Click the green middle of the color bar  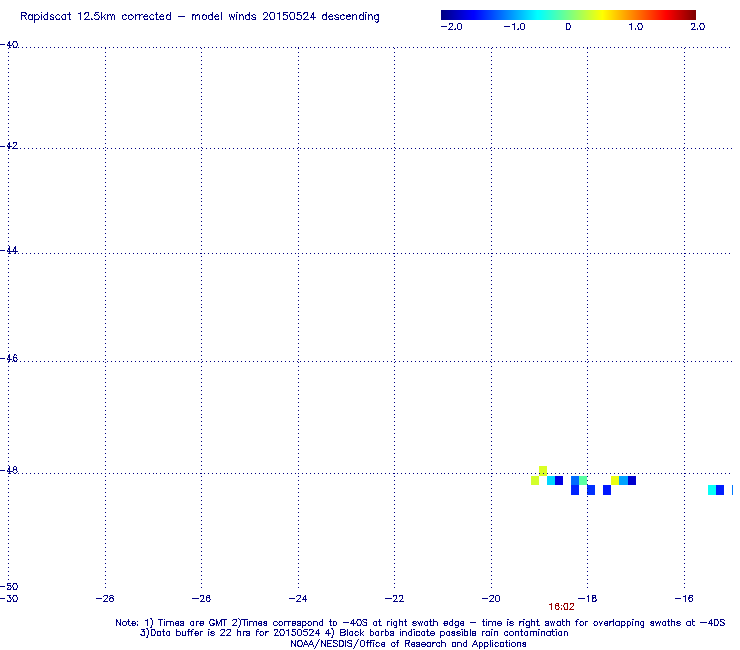pos(568,15)
